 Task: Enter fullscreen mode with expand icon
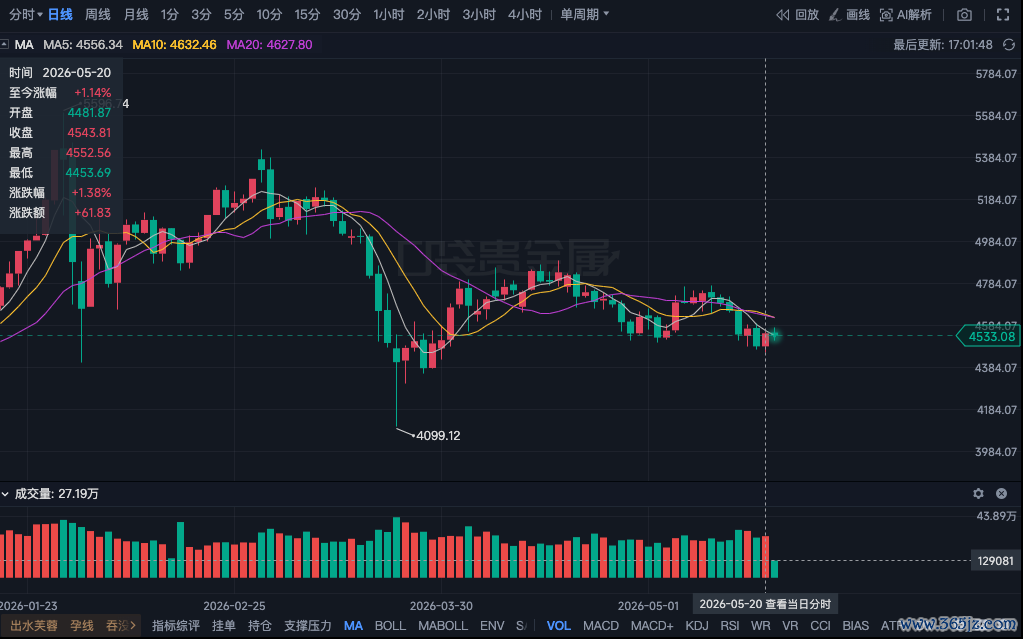coord(1003,14)
